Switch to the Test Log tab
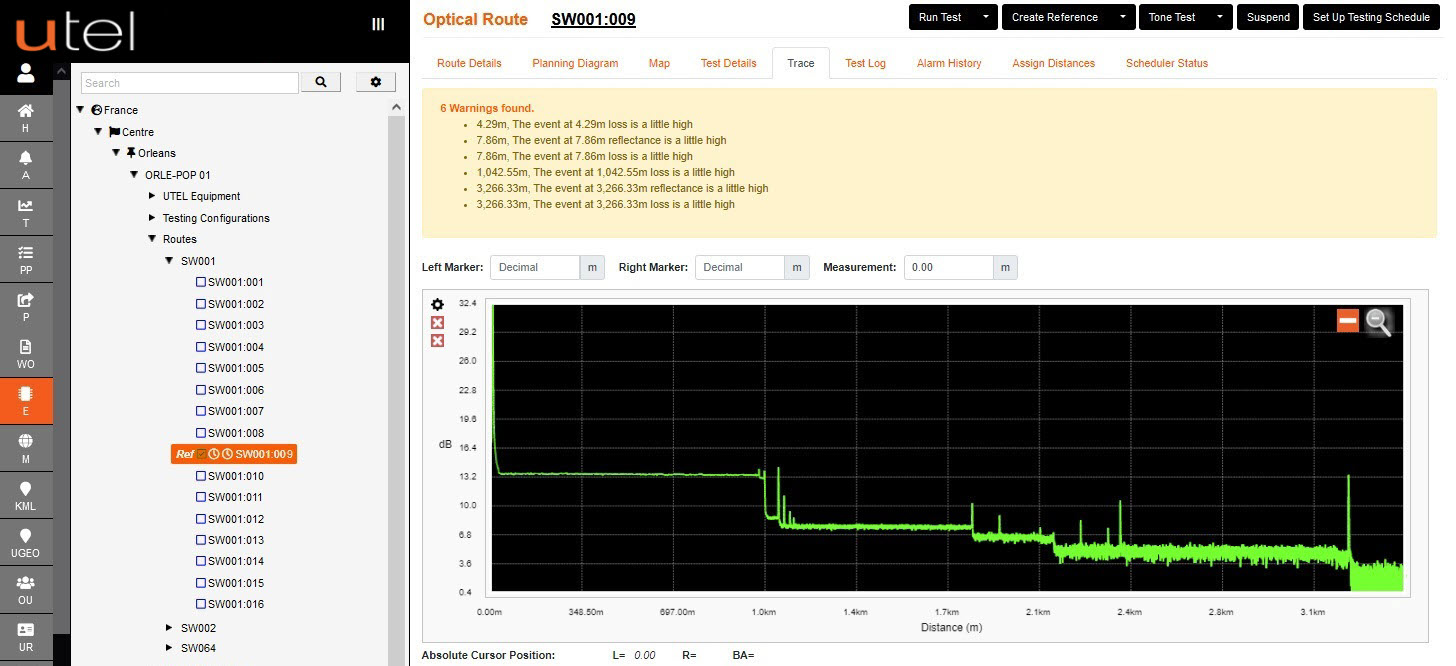Viewport: 1456px width, 666px height. click(865, 63)
